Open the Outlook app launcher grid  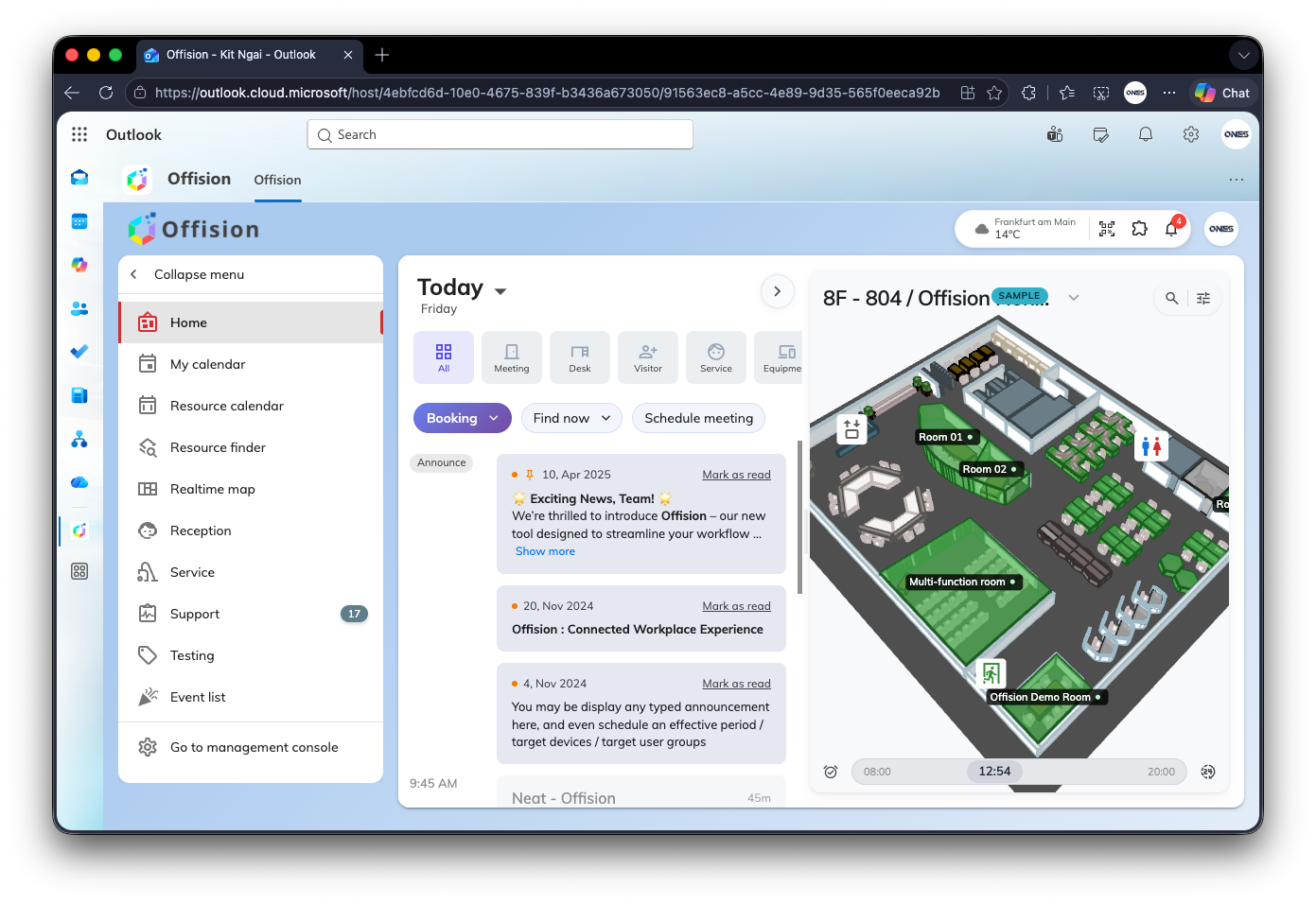[79, 134]
